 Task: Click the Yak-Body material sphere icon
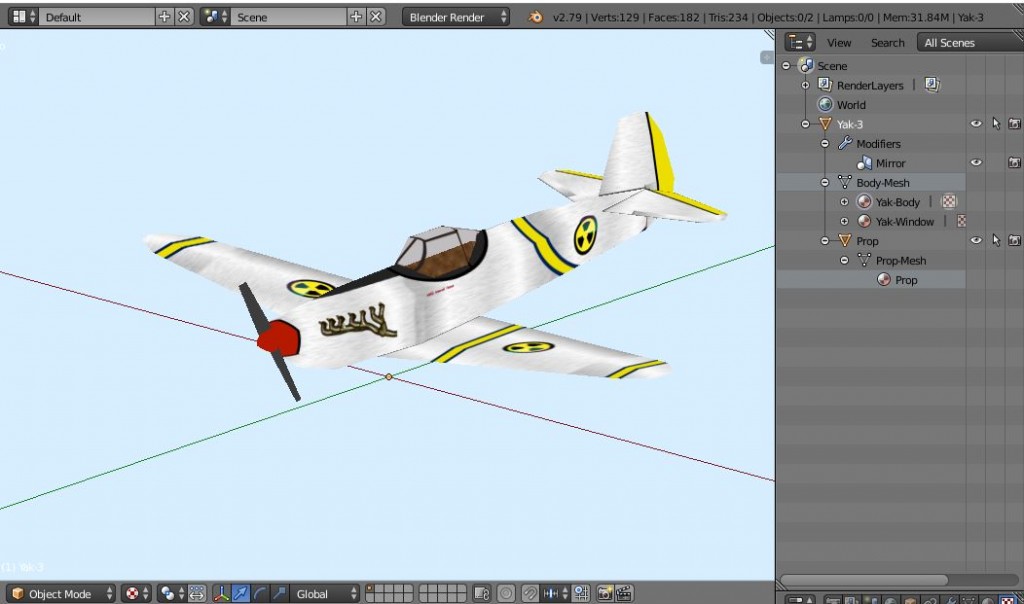coord(866,202)
